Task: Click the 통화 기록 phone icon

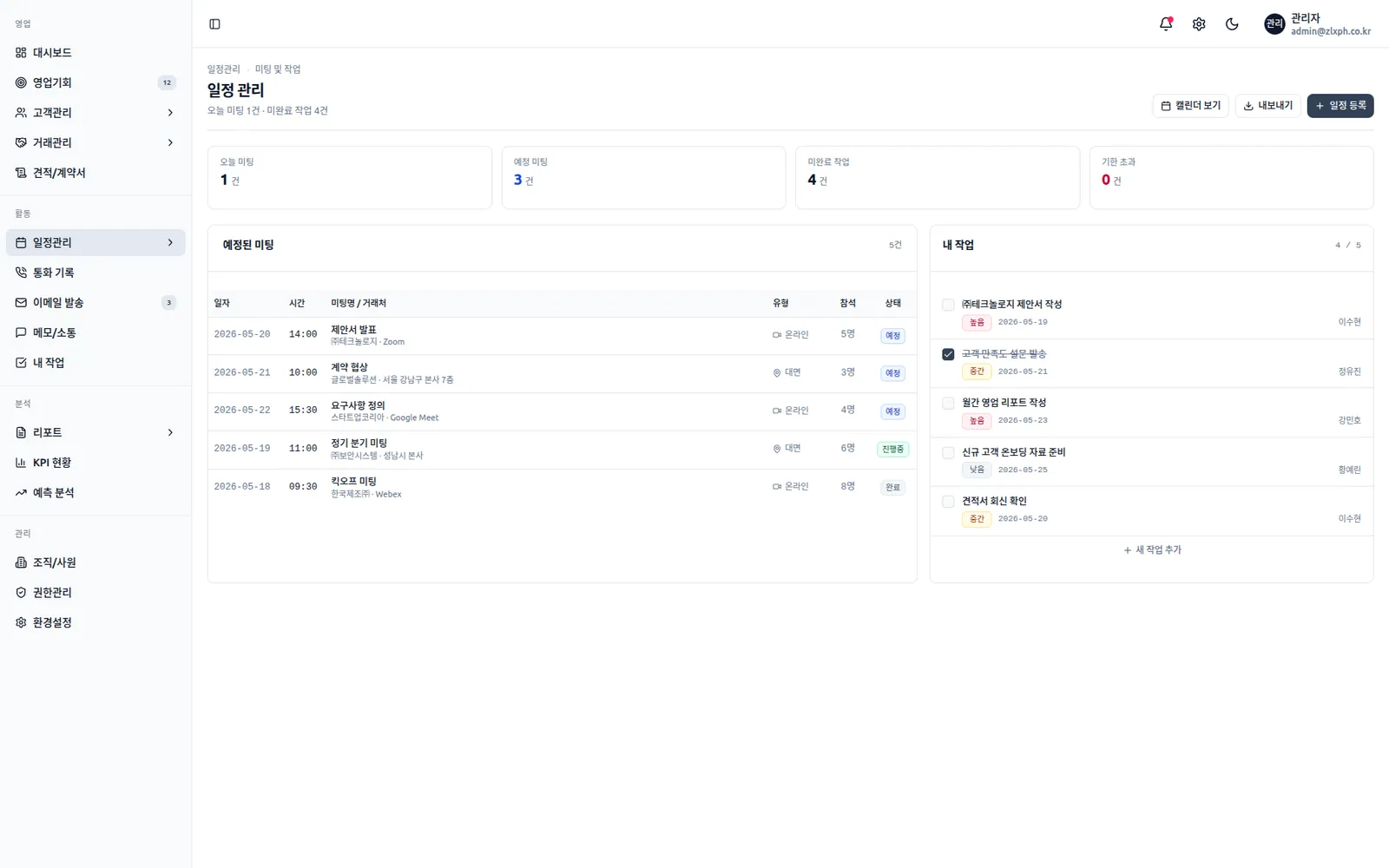Action: (21, 273)
